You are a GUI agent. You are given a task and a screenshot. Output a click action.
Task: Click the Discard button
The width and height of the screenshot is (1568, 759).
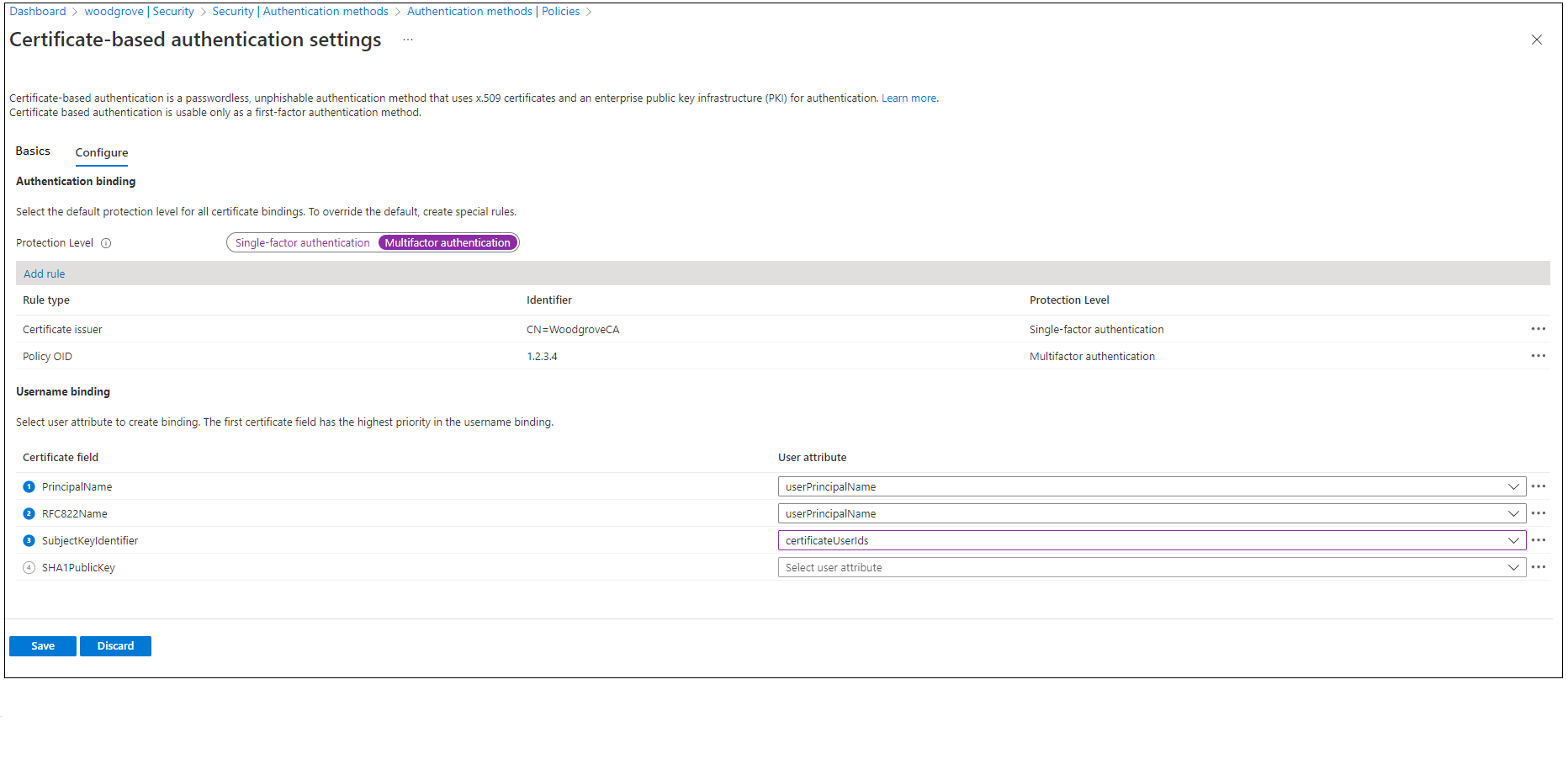point(115,646)
